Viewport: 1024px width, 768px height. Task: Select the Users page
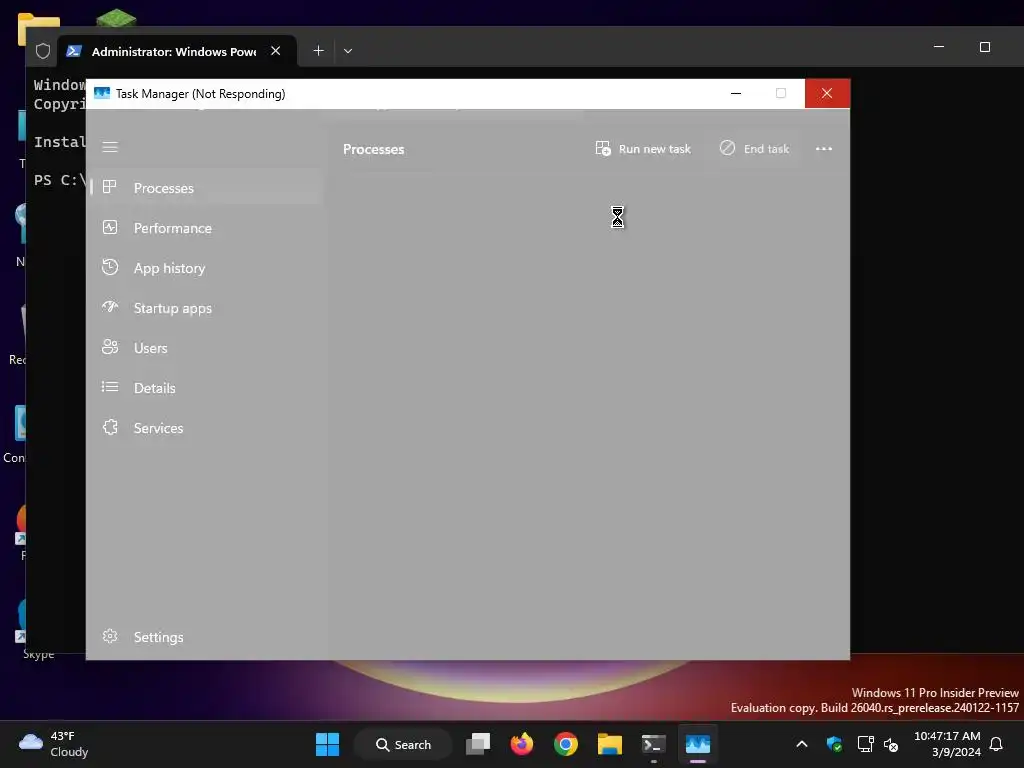[206, 348]
